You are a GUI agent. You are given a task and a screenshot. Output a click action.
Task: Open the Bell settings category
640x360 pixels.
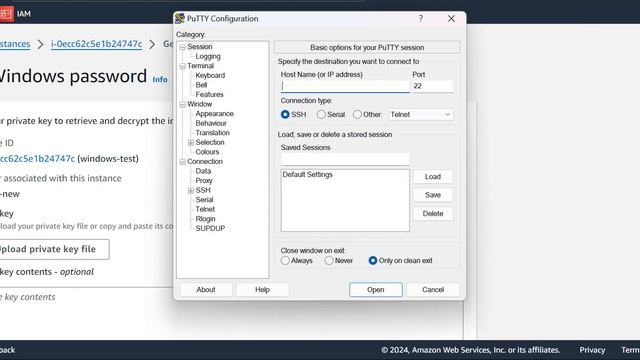click(201, 85)
